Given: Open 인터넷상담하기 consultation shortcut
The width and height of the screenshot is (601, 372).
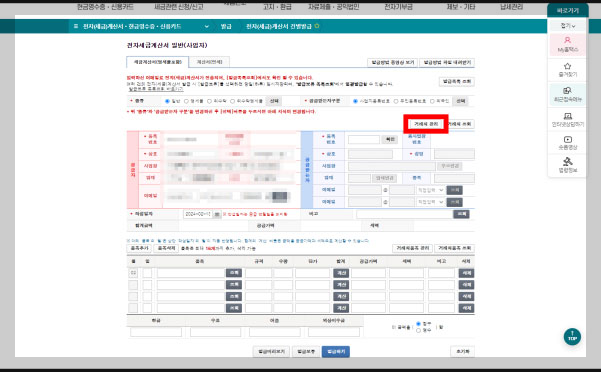Looking at the screenshot, I should (x=568, y=120).
